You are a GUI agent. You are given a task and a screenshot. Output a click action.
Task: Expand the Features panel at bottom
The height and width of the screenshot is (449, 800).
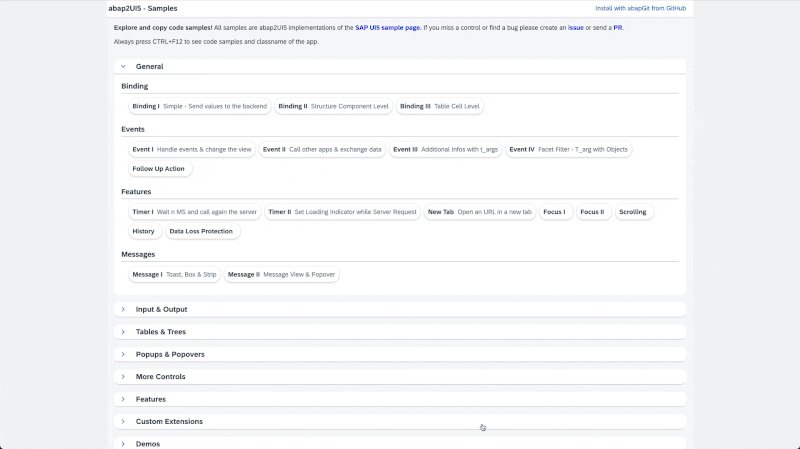click(x=400, y=399)
